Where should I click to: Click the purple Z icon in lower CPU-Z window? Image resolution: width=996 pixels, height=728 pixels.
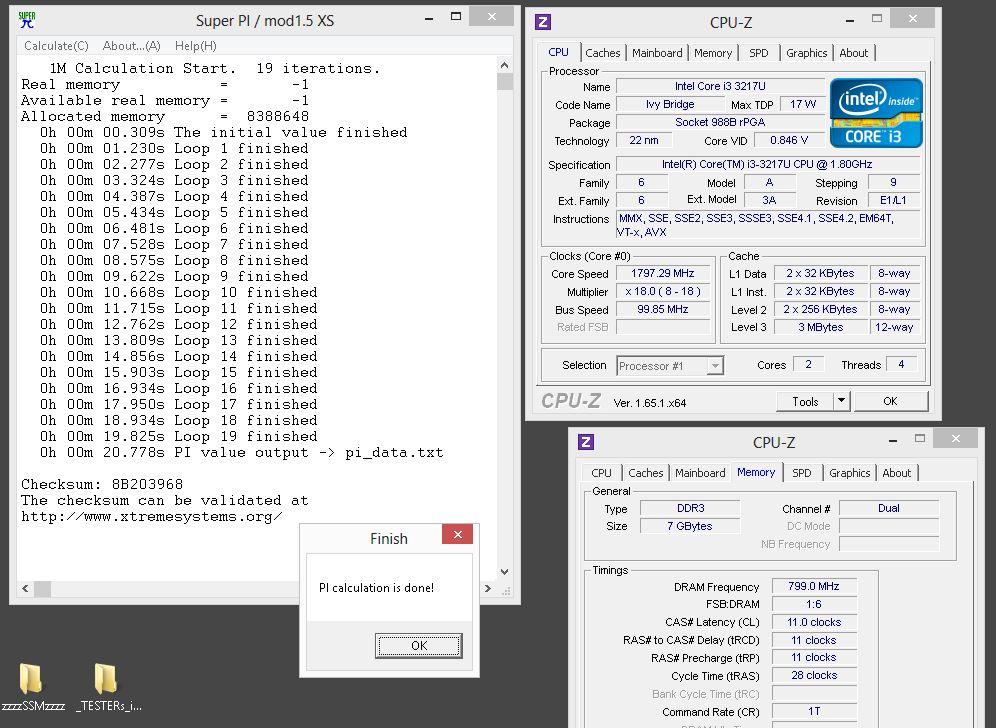(x=586, y=442)
